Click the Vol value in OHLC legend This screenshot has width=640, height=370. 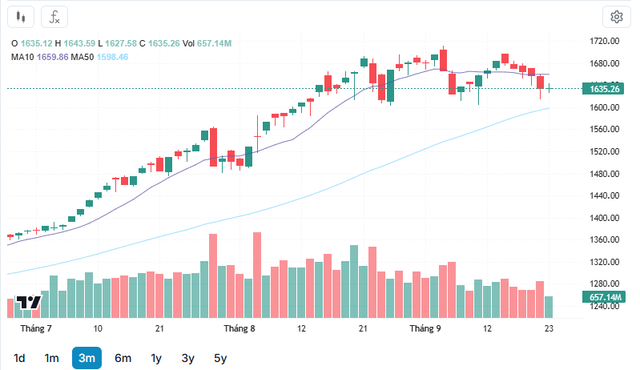(x=214, y=43)
